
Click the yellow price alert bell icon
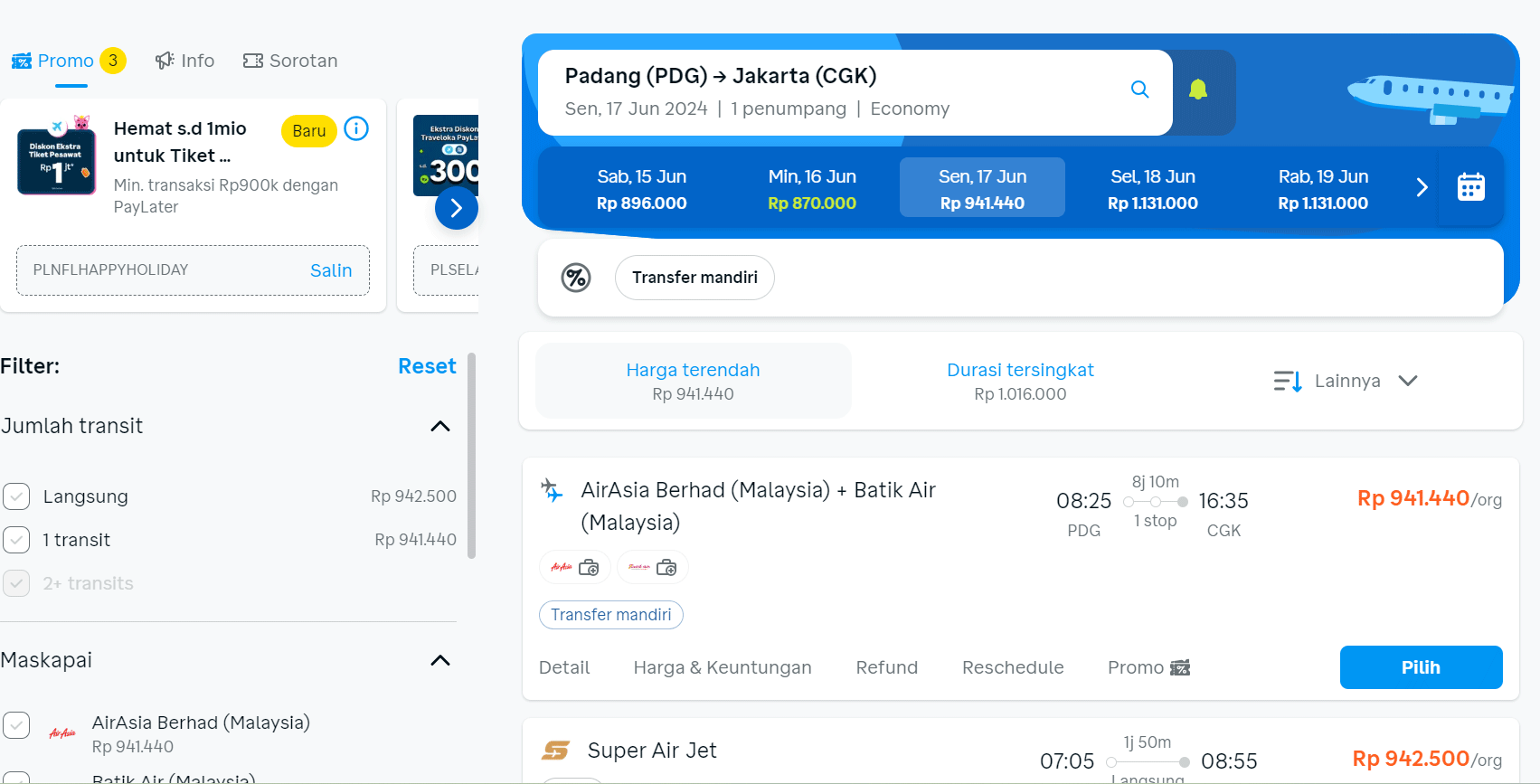tap(1198, 90)
